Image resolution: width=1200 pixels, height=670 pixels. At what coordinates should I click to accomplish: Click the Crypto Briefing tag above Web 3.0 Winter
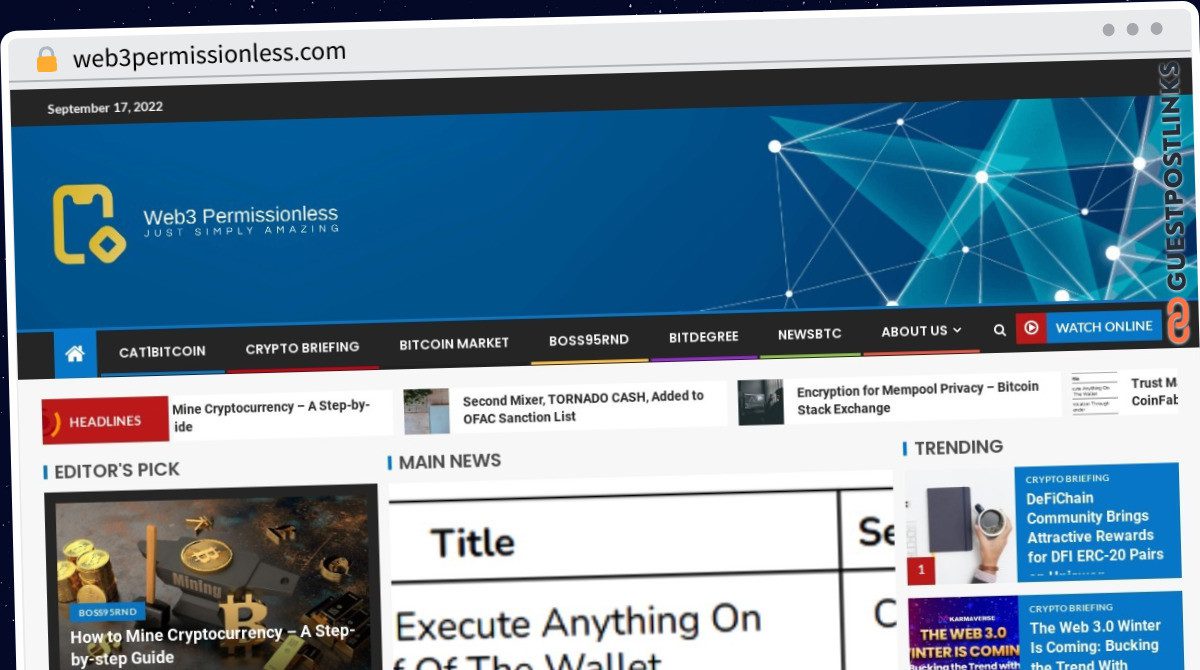pos(1071,608)
